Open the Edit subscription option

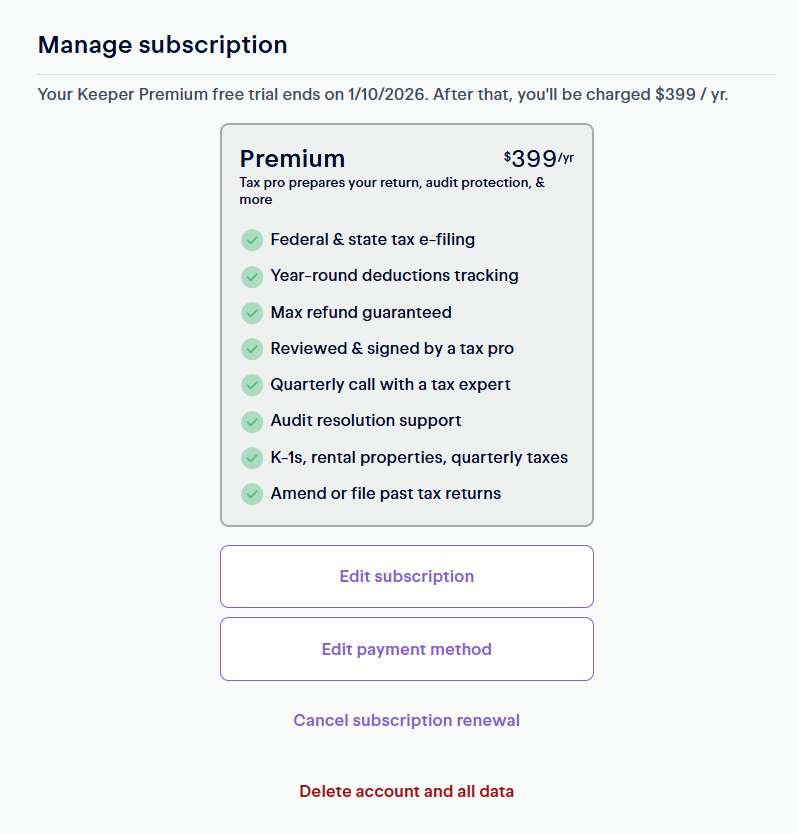[406, 576]
